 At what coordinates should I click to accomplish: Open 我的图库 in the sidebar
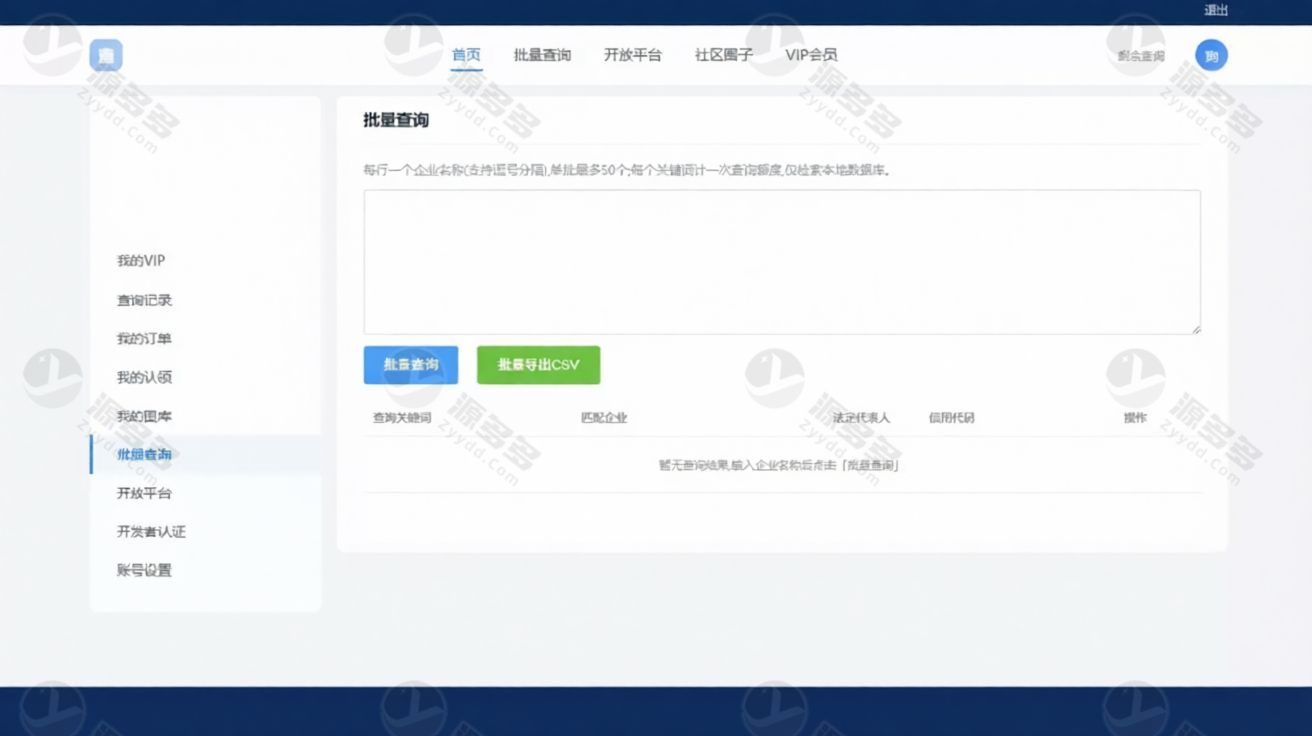point(144,416)
